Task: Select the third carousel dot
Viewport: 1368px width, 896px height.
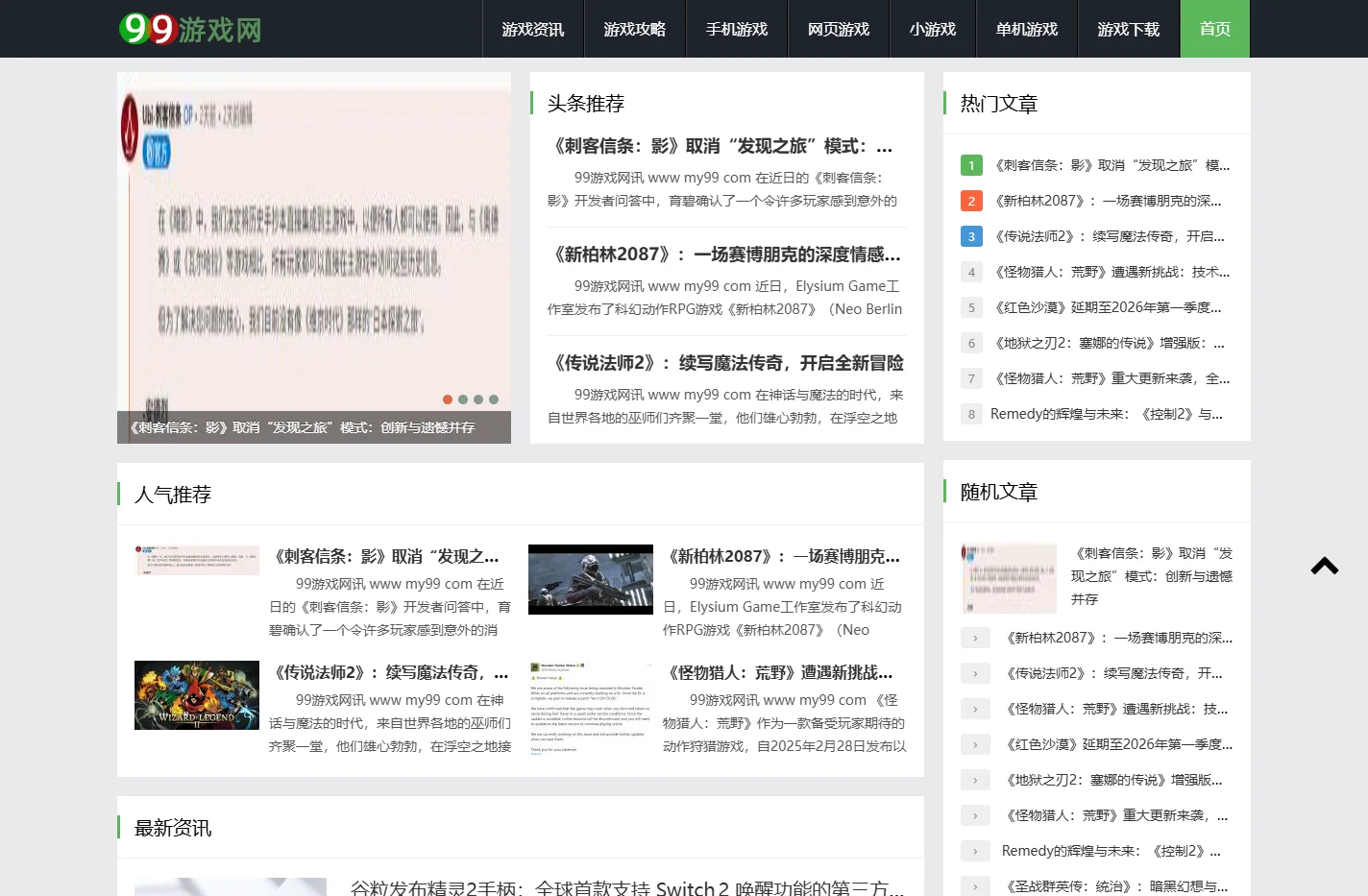Action: [x=478, y=400]
